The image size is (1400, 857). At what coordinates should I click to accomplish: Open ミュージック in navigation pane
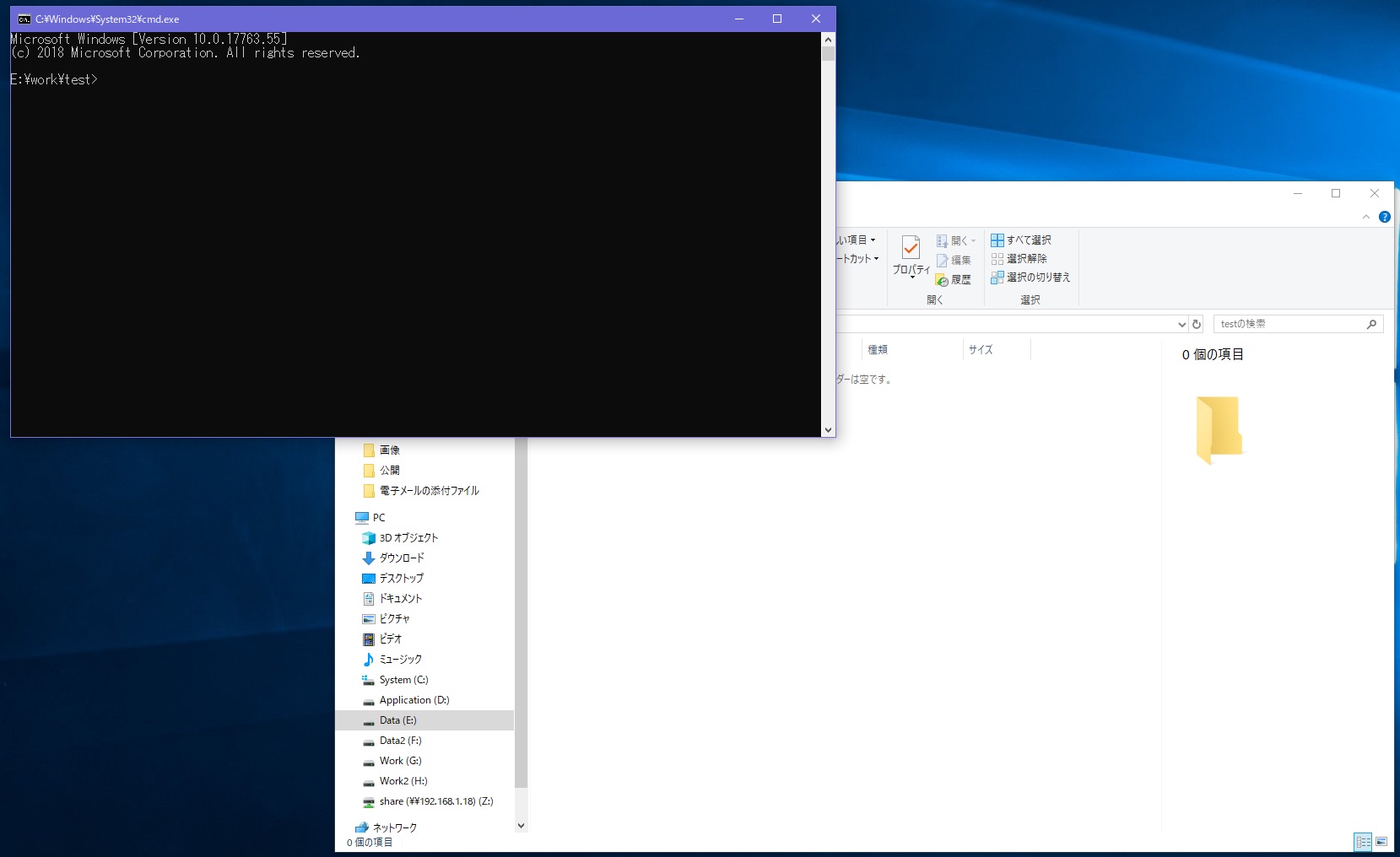point(392,660)
